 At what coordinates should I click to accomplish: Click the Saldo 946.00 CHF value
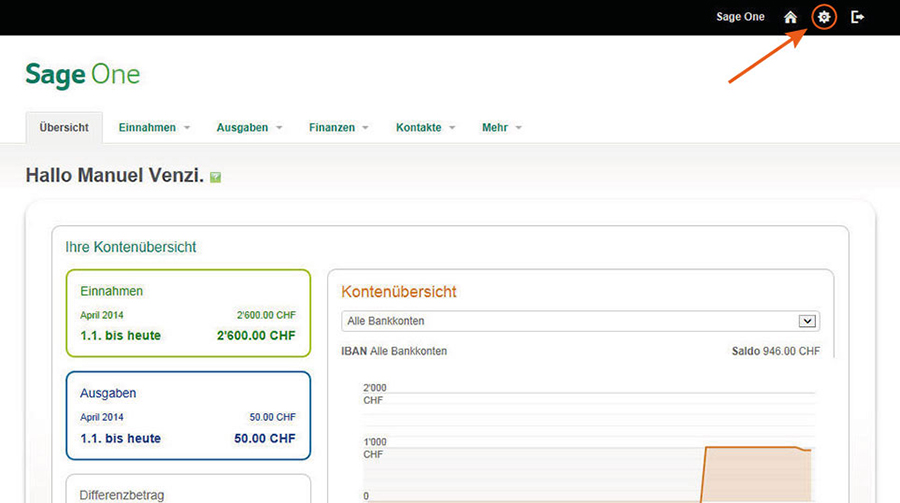pyautogui.click(x=775, y=351)
